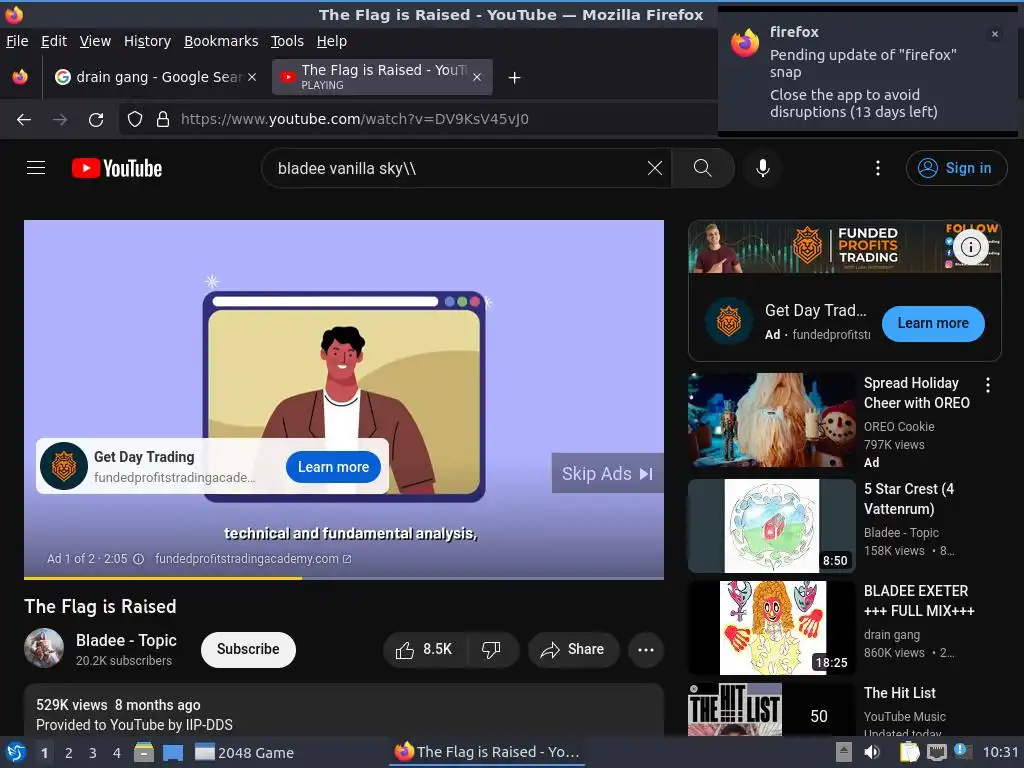
Task: Open the Edit menu
Action: (54, 41)
